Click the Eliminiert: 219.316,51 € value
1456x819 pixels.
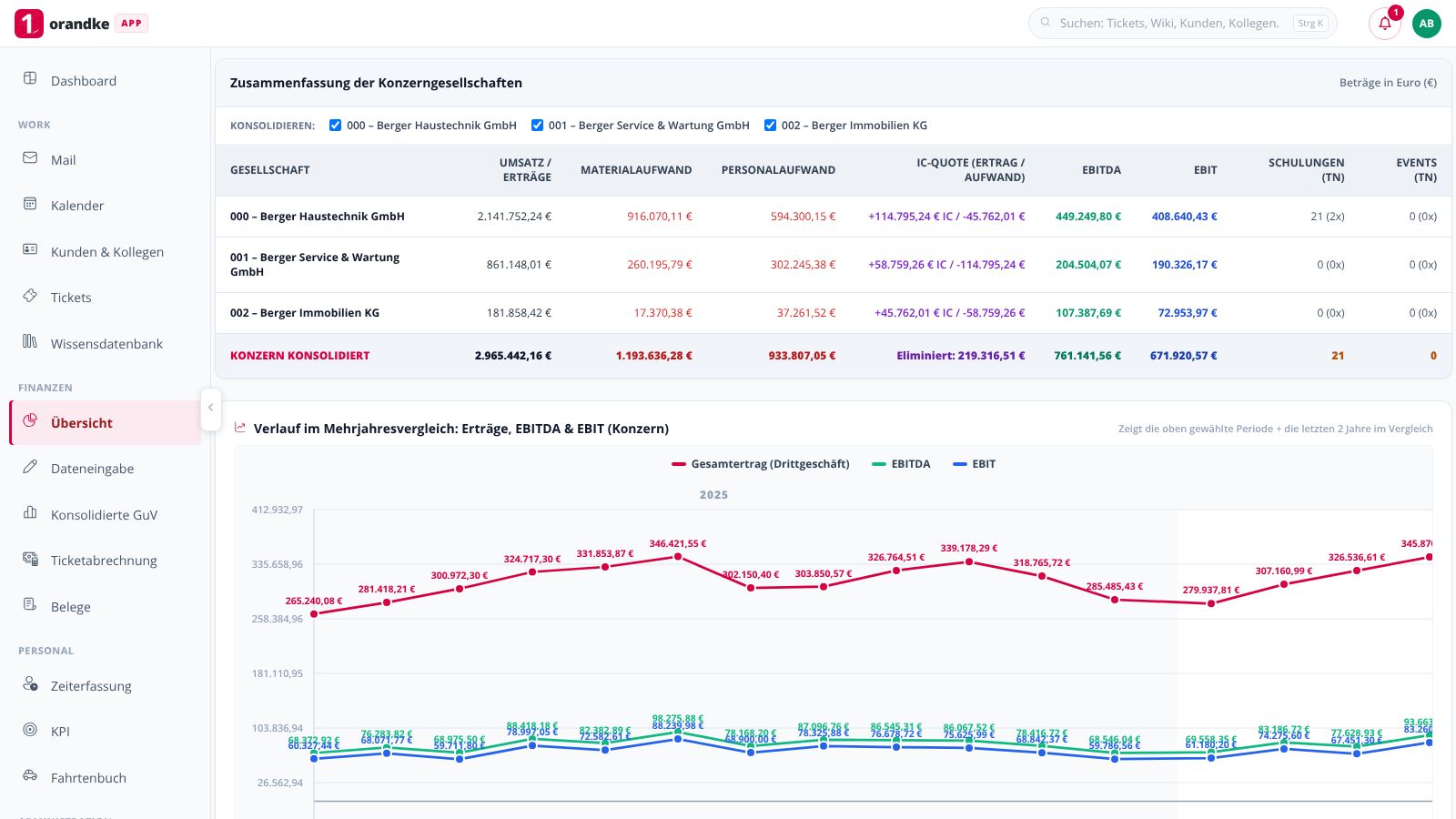961,356
